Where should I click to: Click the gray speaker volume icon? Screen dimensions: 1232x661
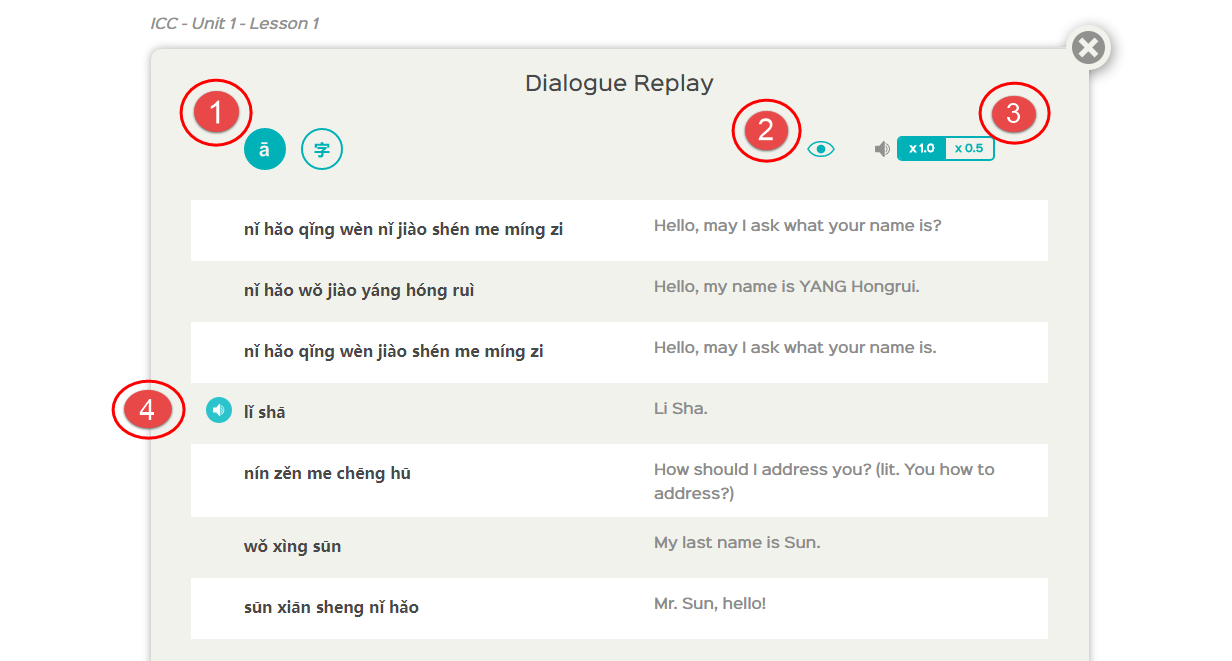point(882,149)
